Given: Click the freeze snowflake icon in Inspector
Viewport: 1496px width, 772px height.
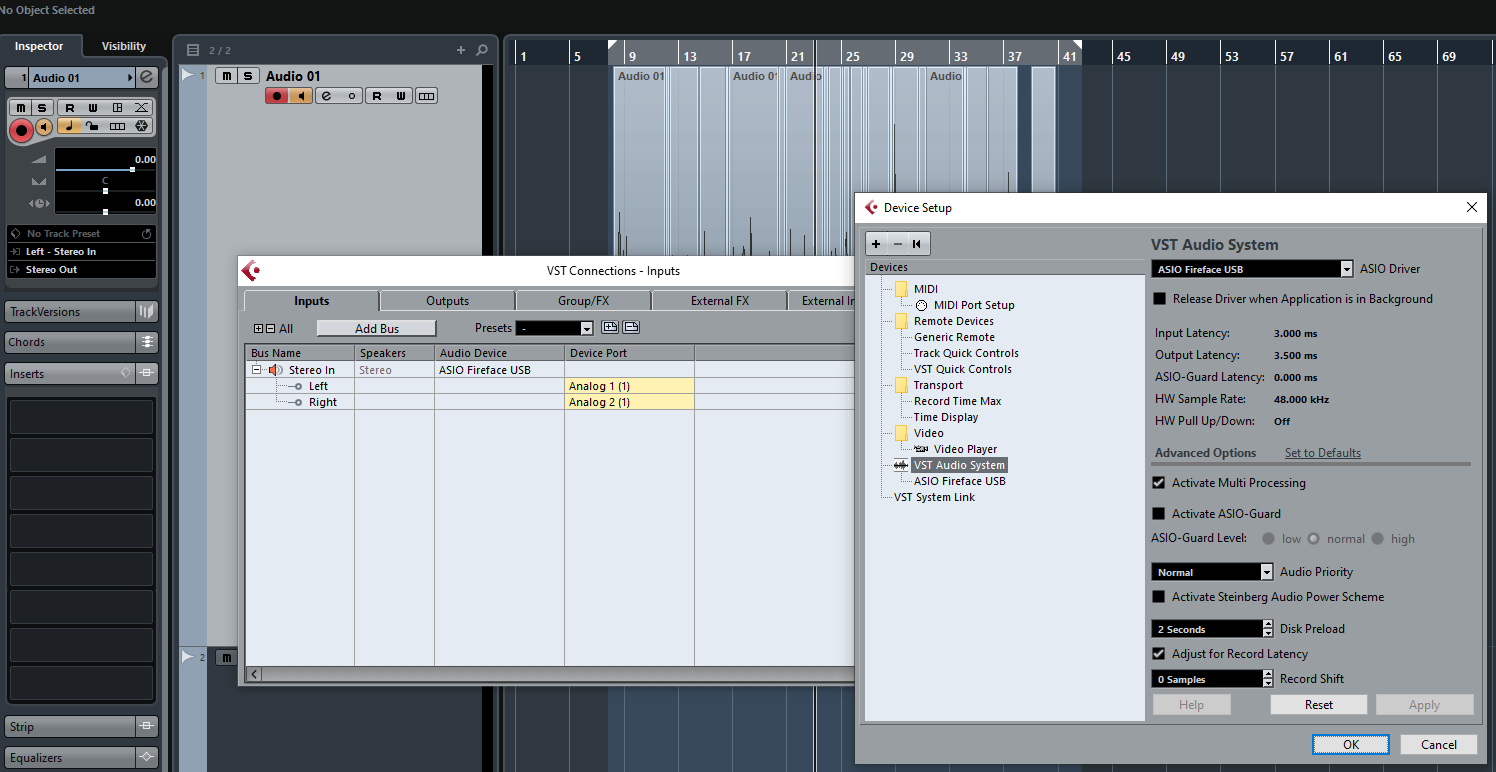Looking at the screenshot, I should pyautogui.click(x=141, y=126).
